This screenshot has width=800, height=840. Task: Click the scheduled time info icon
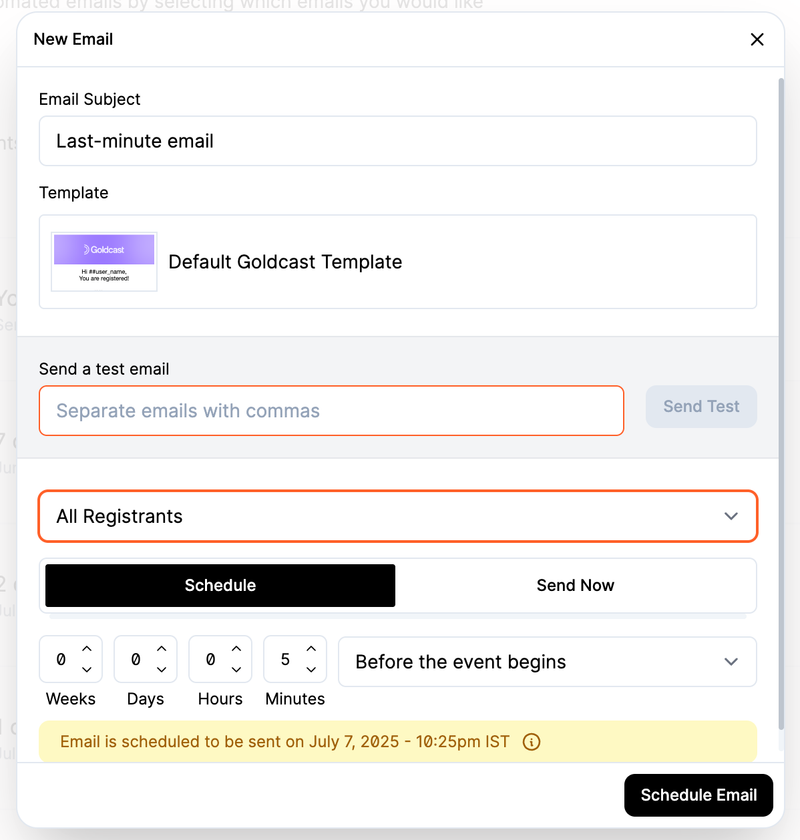point(532,742)
